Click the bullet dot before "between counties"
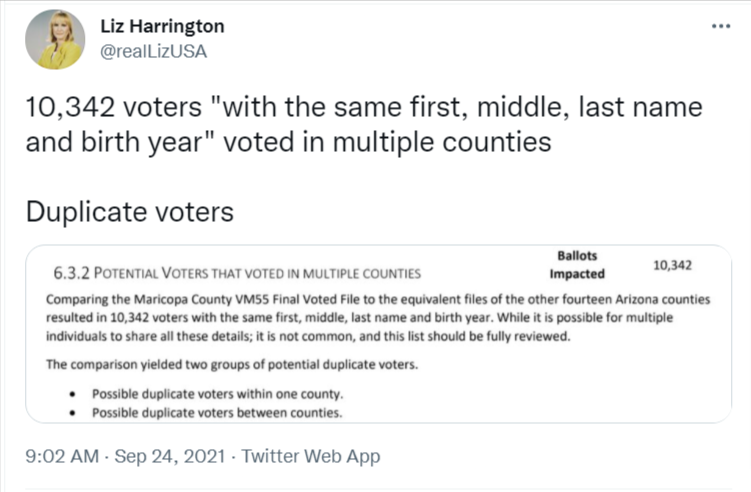Viewport: 751px width, 492px height. [73, 413]
